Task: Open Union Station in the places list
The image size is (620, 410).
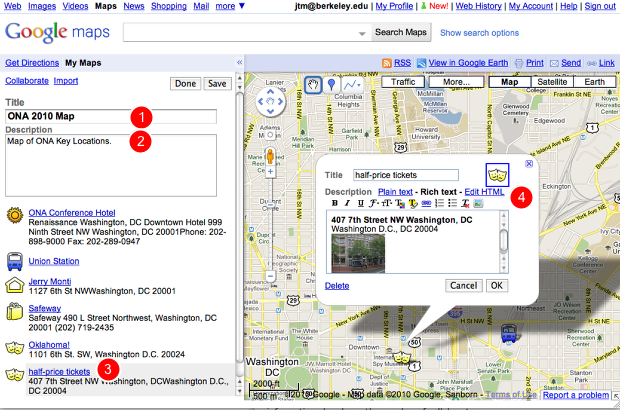Action: [54, 261]
